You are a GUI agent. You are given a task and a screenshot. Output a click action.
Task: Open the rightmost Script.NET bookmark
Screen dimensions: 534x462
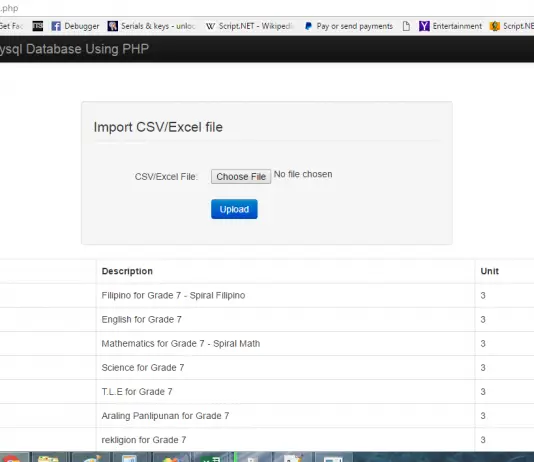[x=512, y=26]
